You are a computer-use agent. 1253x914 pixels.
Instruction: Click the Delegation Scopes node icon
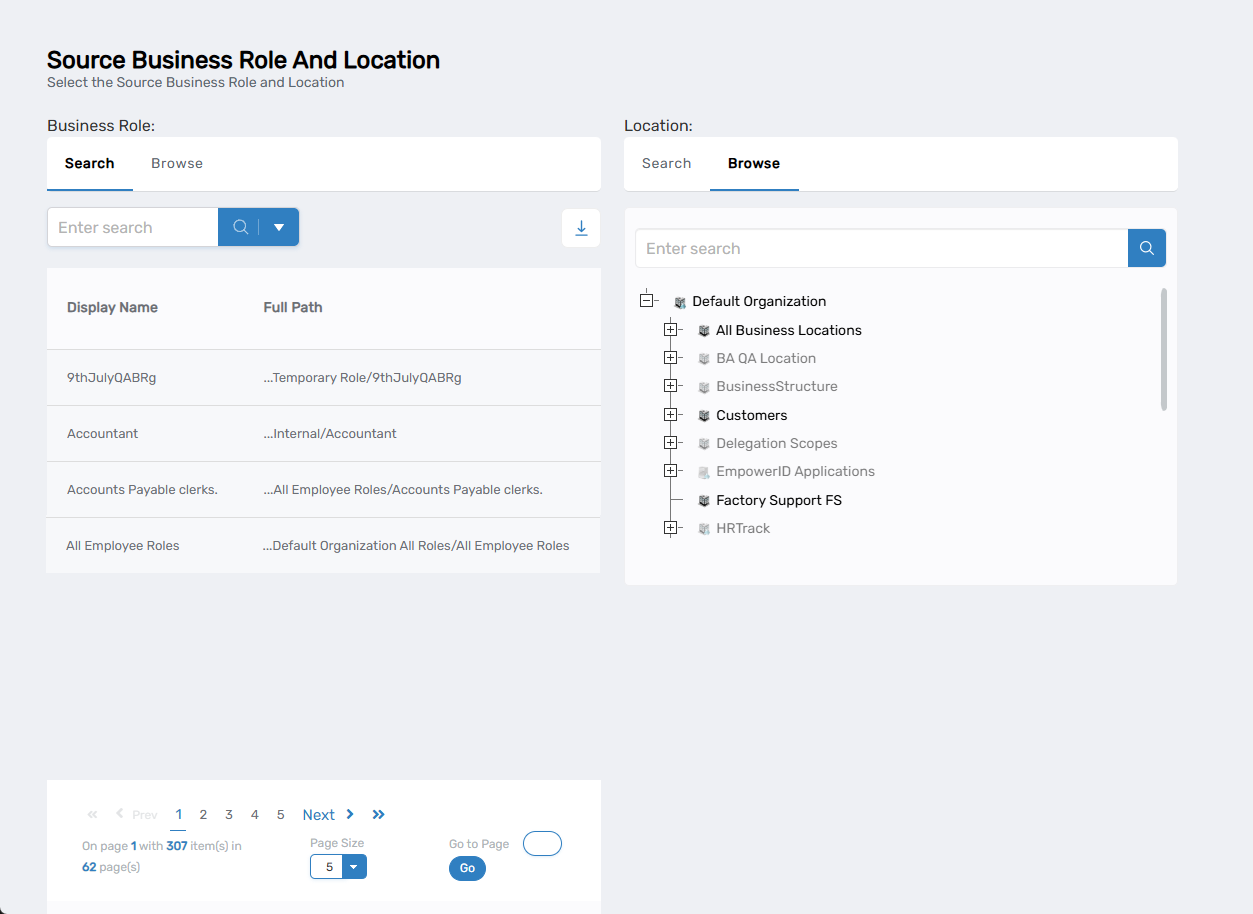pyautogui.click(x=703, y=442)
